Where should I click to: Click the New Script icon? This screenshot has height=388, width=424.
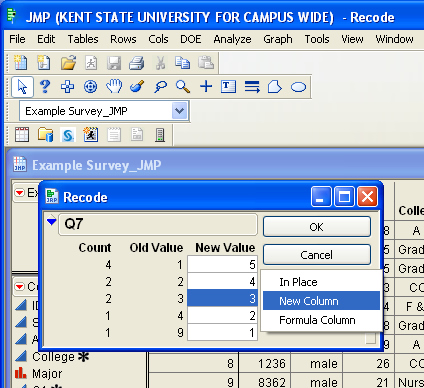(x=44, y=62)
